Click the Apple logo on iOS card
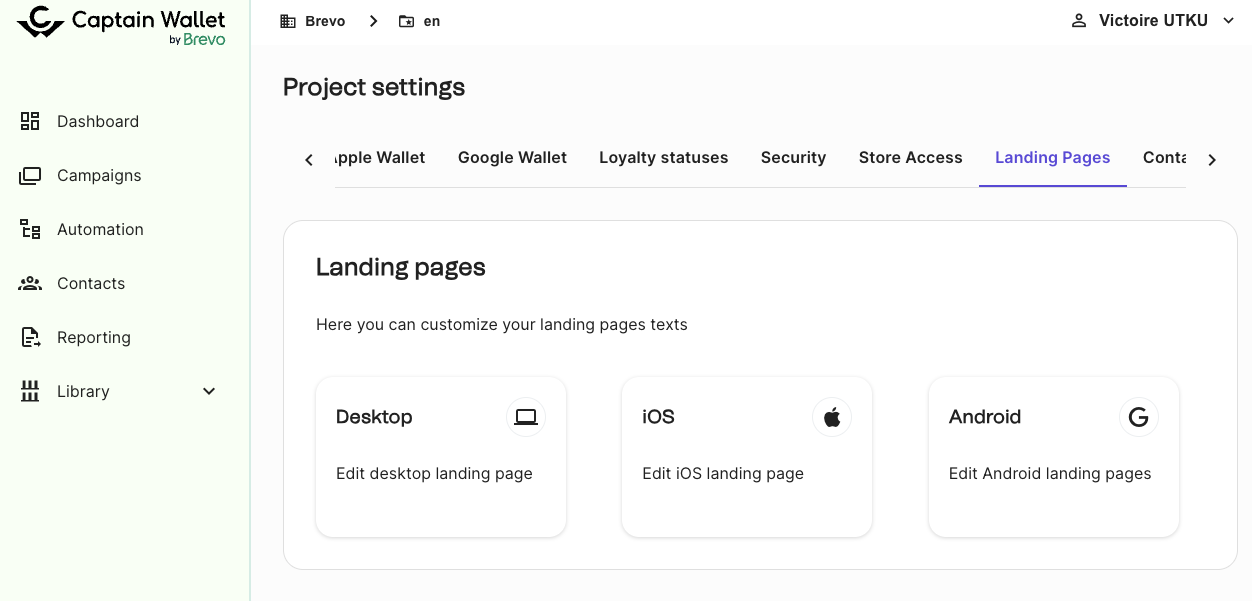Viewport: 1252px width, 601px height. click(832, 417)
